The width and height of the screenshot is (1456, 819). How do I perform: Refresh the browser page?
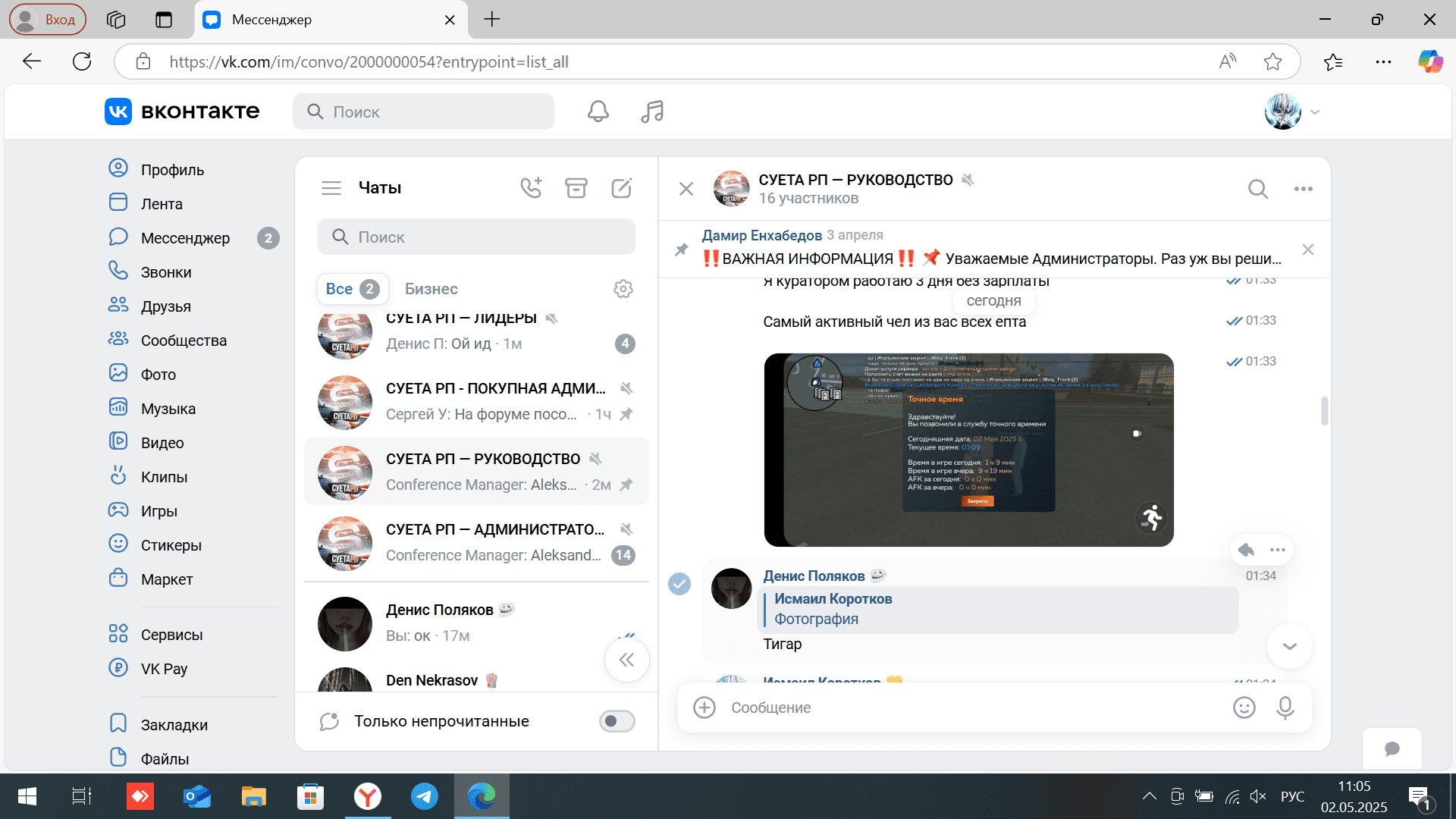pyautogui.click(x=82, y=61)
